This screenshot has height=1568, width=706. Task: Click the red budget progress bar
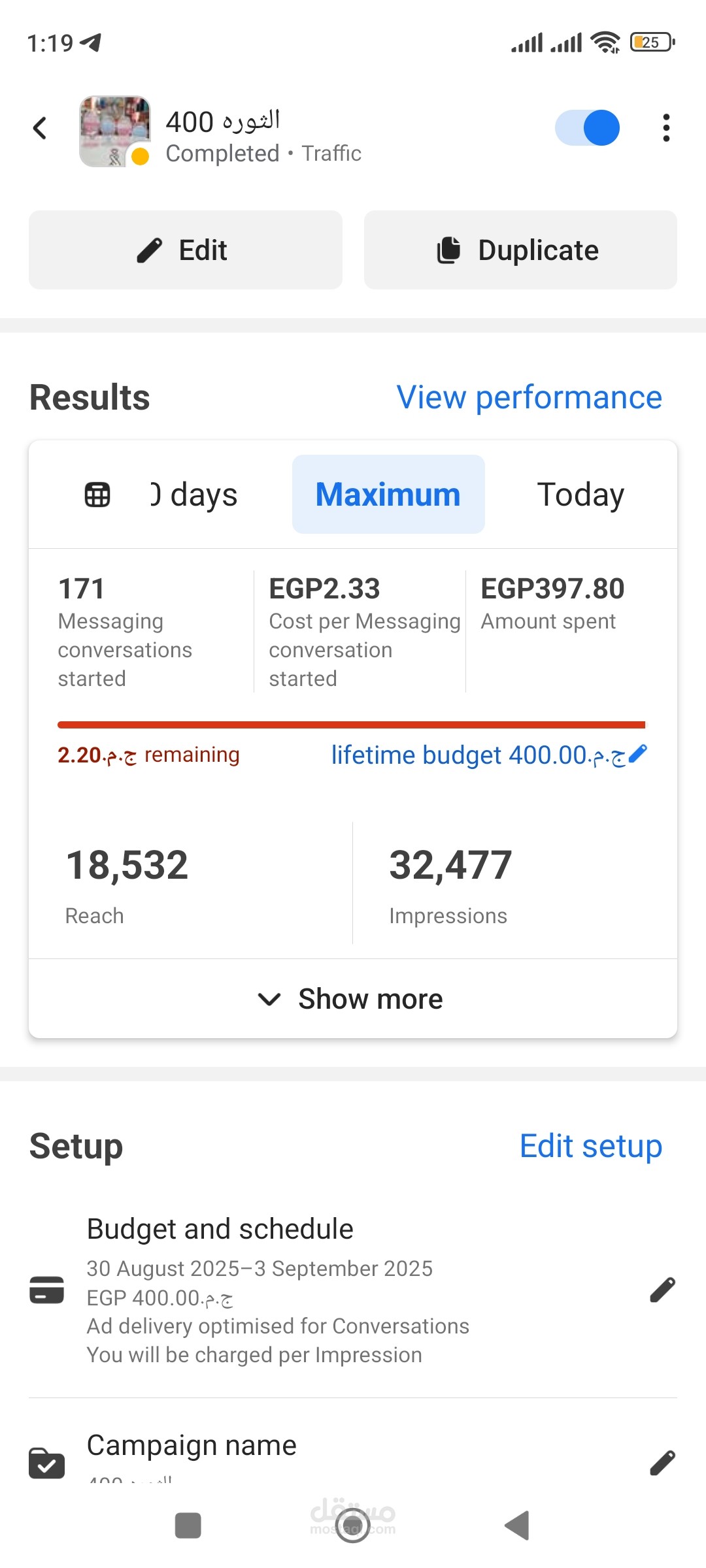pyautogui.click(x=351, y=725)
